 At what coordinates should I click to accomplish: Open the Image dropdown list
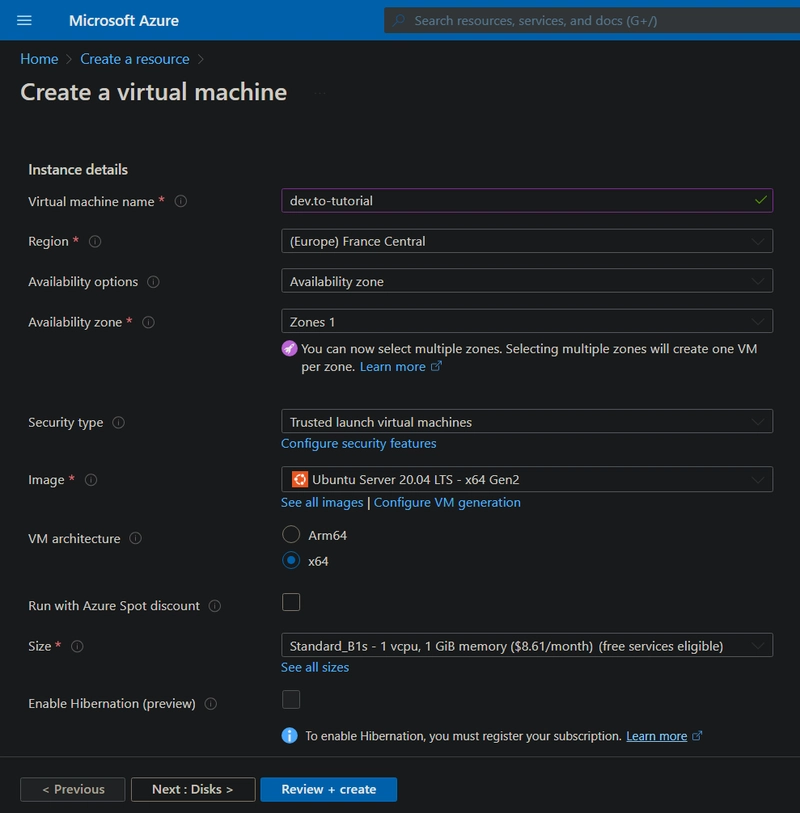[x=527, y=479]
